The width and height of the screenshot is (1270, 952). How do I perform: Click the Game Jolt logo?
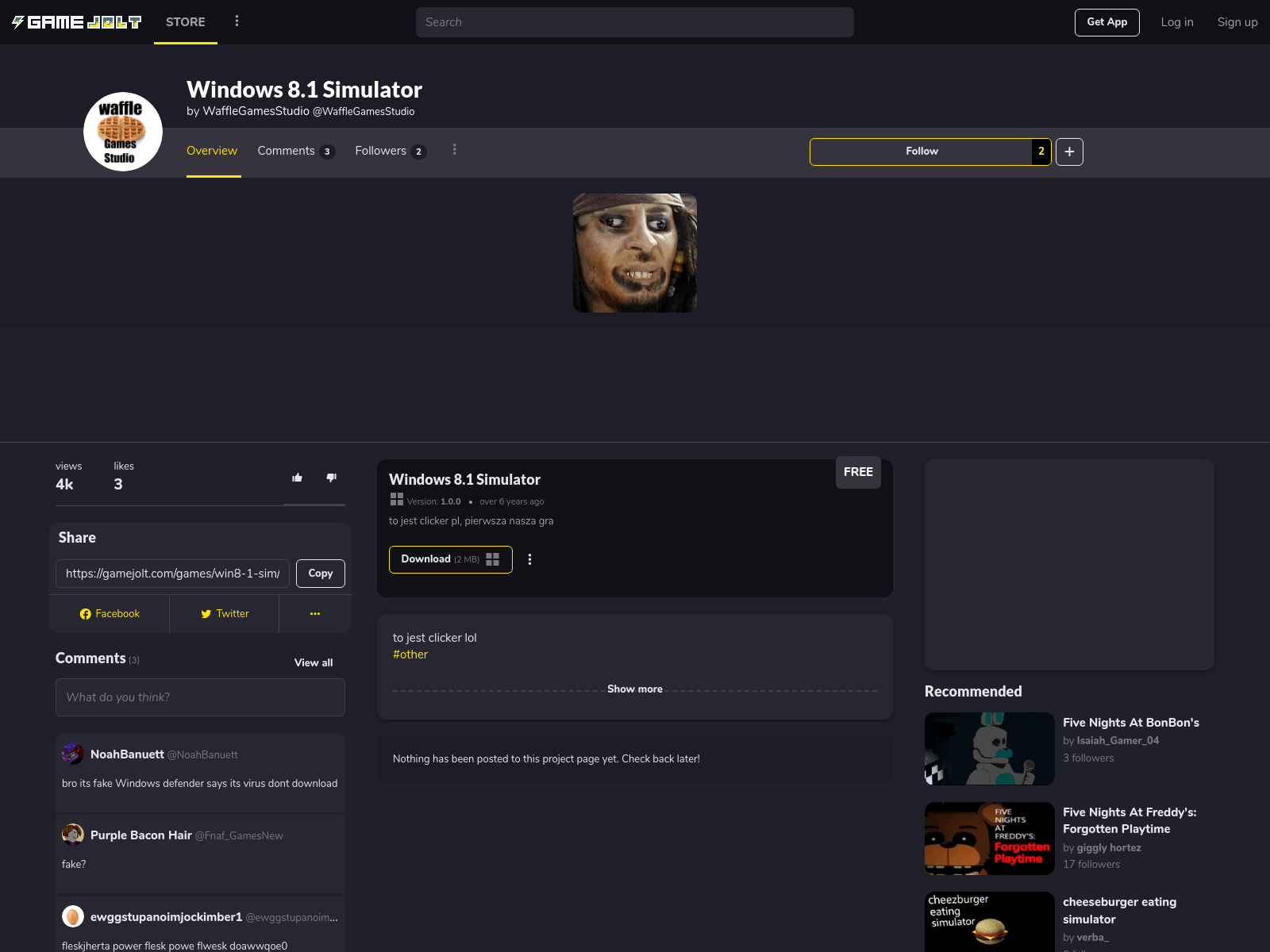coord(76,22)
